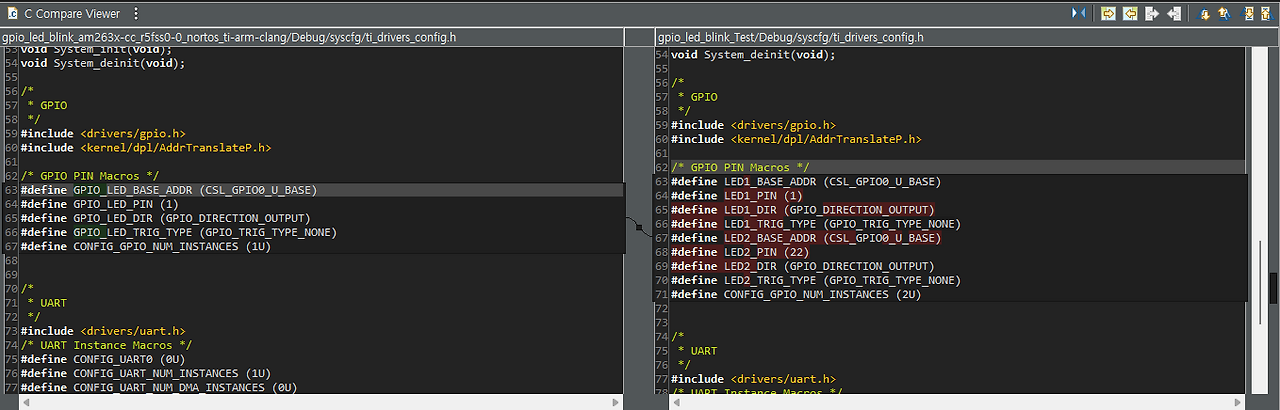The image size is (1280, 410).
Task: Click void System_deinit(void) in right pane
Action: coord(753,54)
